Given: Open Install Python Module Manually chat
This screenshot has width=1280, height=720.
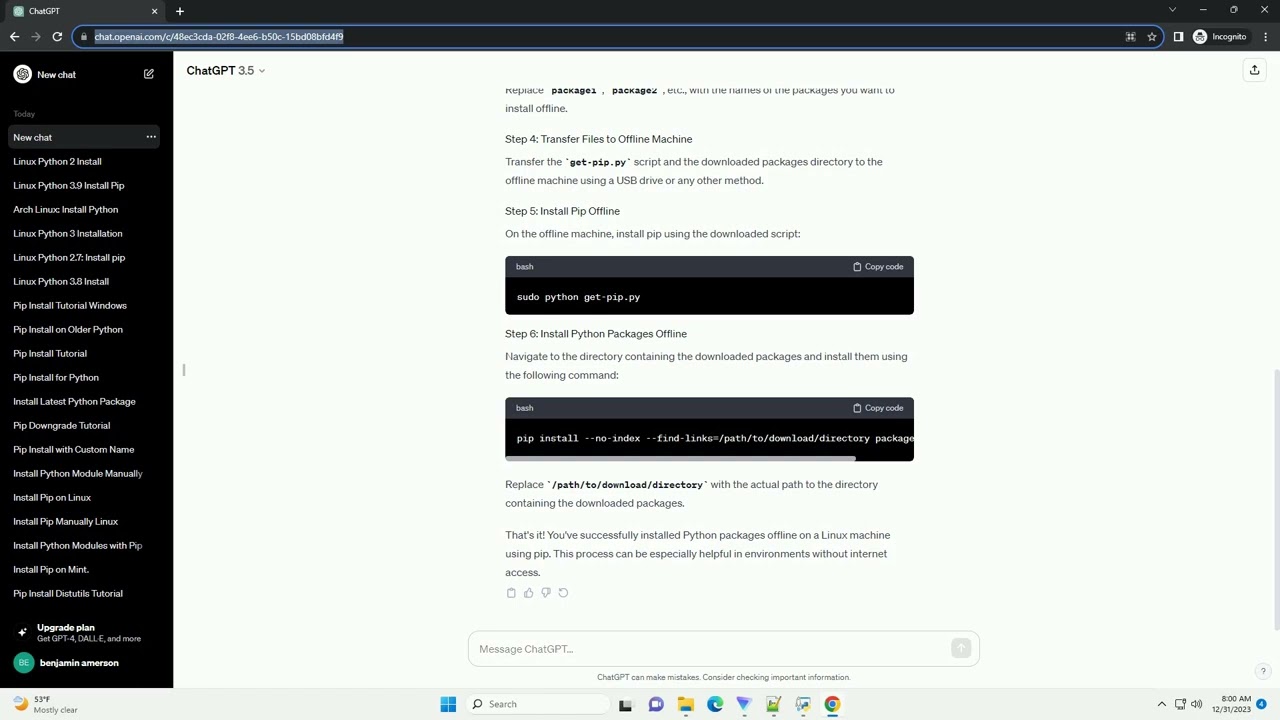Looking at the screenshot, I should click(x=78, y=473).
